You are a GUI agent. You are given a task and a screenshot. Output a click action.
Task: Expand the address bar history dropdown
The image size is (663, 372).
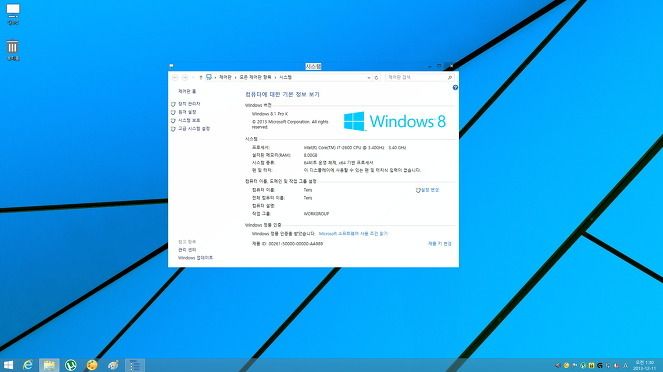369,78
